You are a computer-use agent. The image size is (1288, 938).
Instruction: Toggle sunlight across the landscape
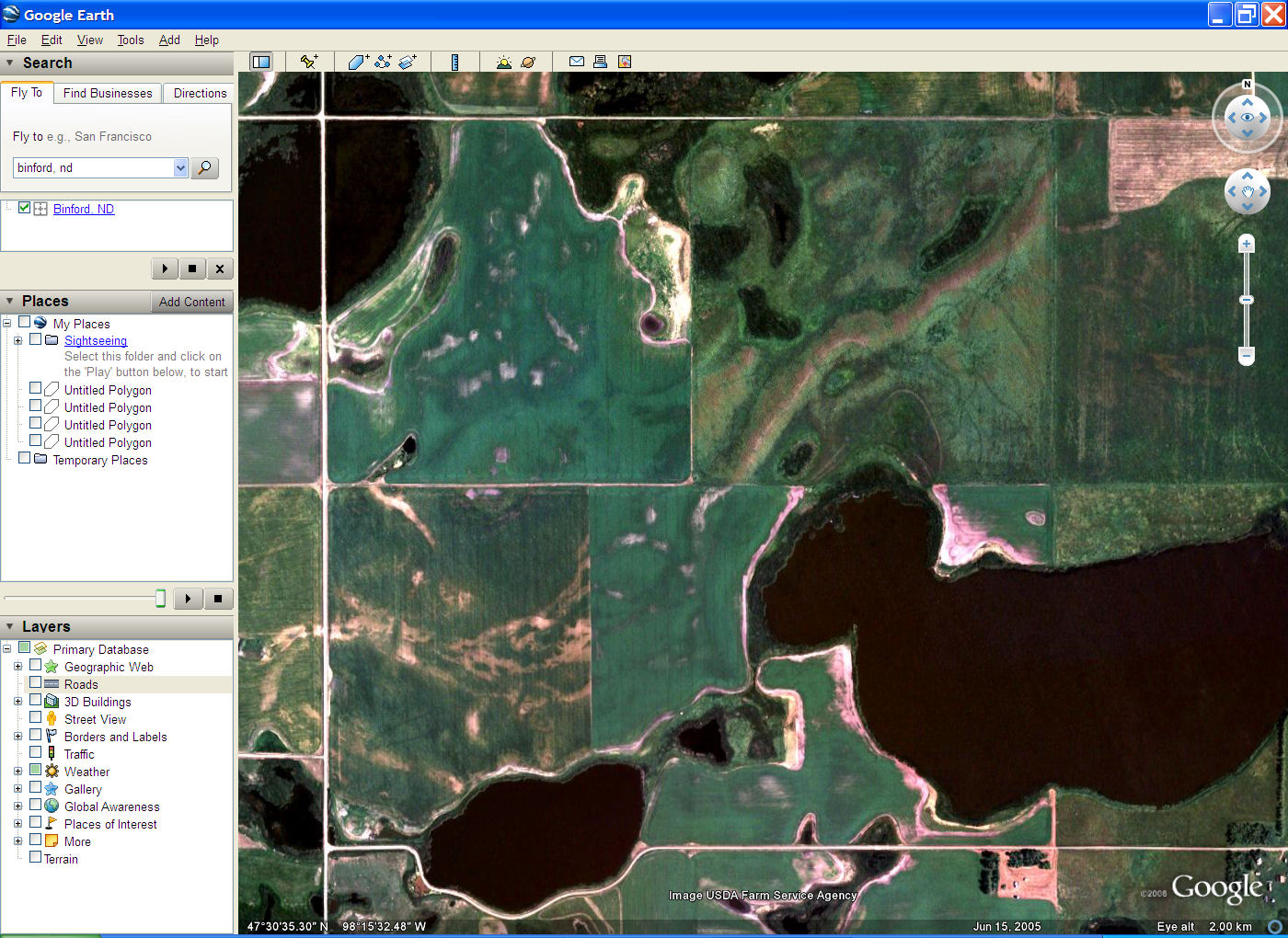pyautogui.click(x=503, y=62)
